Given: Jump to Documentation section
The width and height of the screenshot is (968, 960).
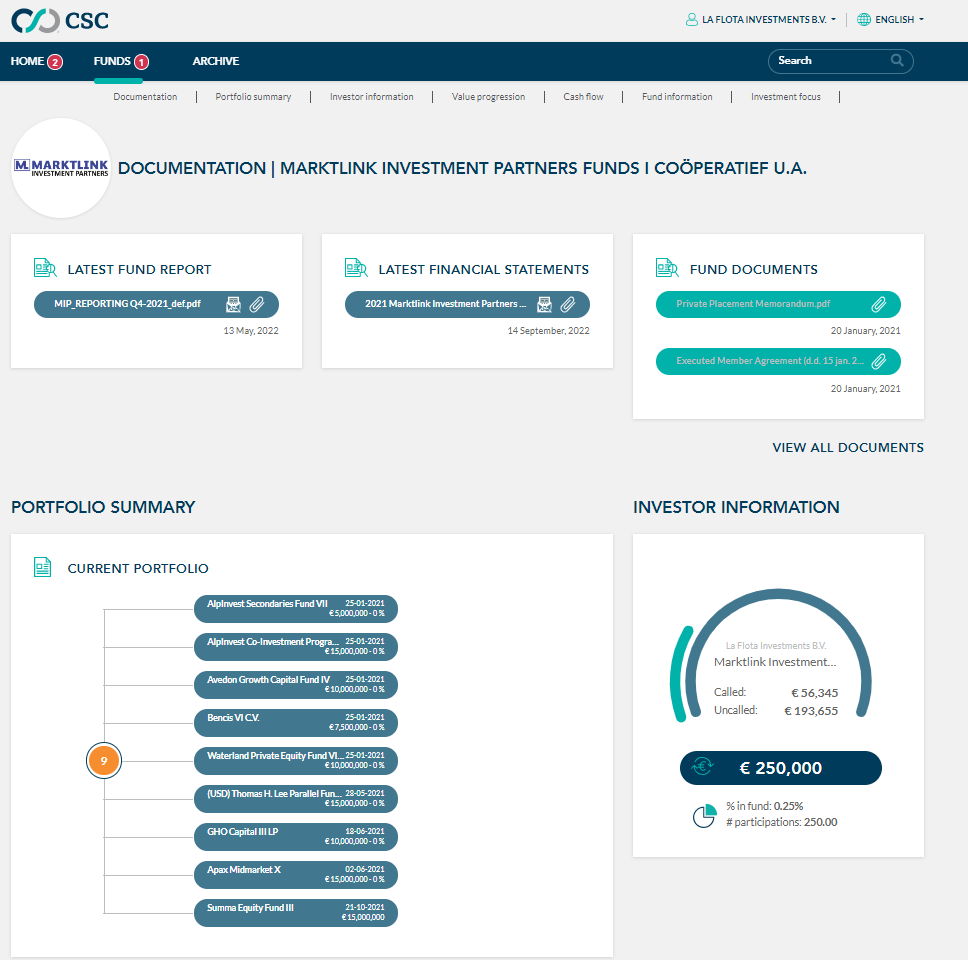Looking at the screenshot, I should tap(145, 97).
